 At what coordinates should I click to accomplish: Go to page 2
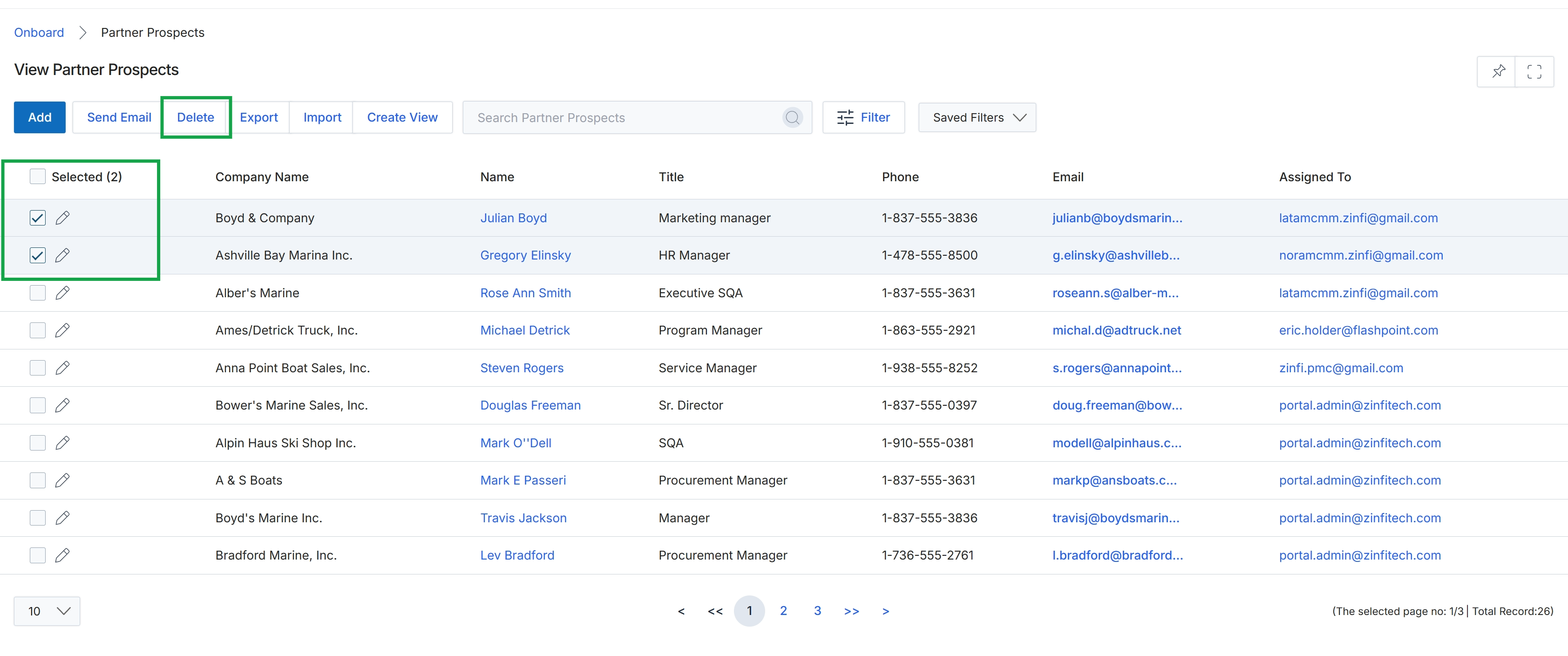pyautogui.click(x=783, y=611)
